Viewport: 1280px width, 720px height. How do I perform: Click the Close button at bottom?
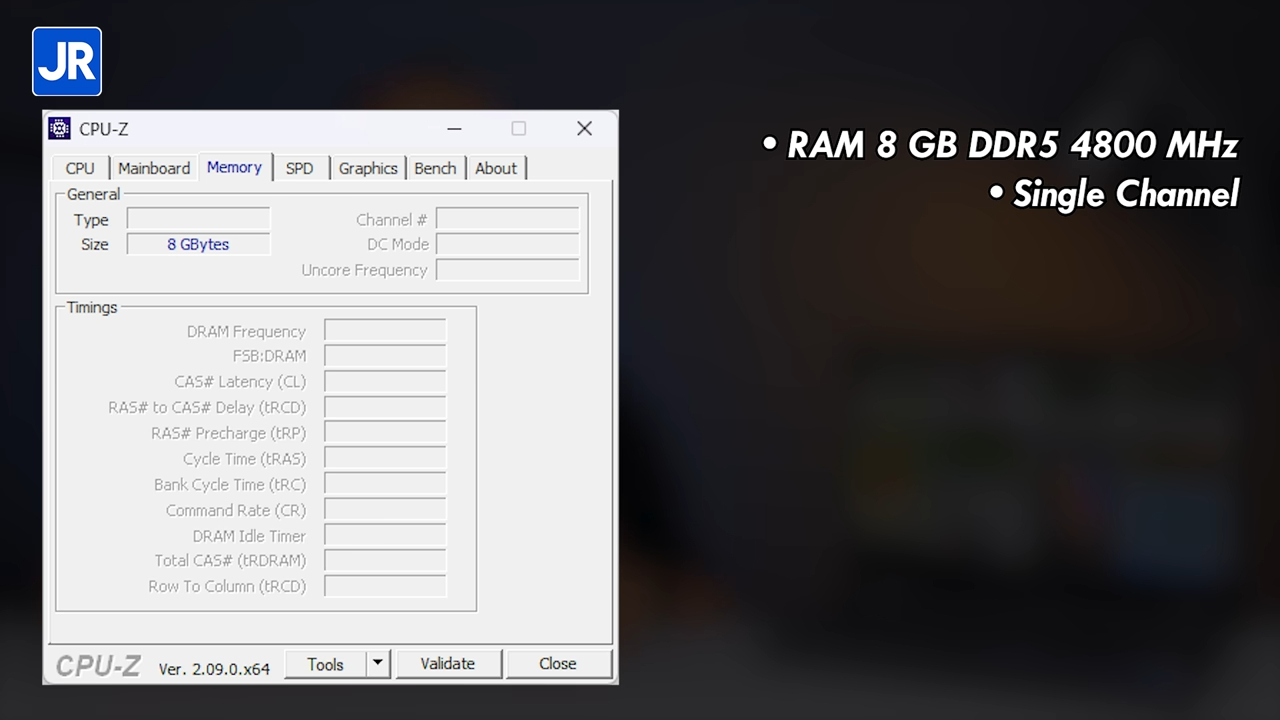point(557,664)
